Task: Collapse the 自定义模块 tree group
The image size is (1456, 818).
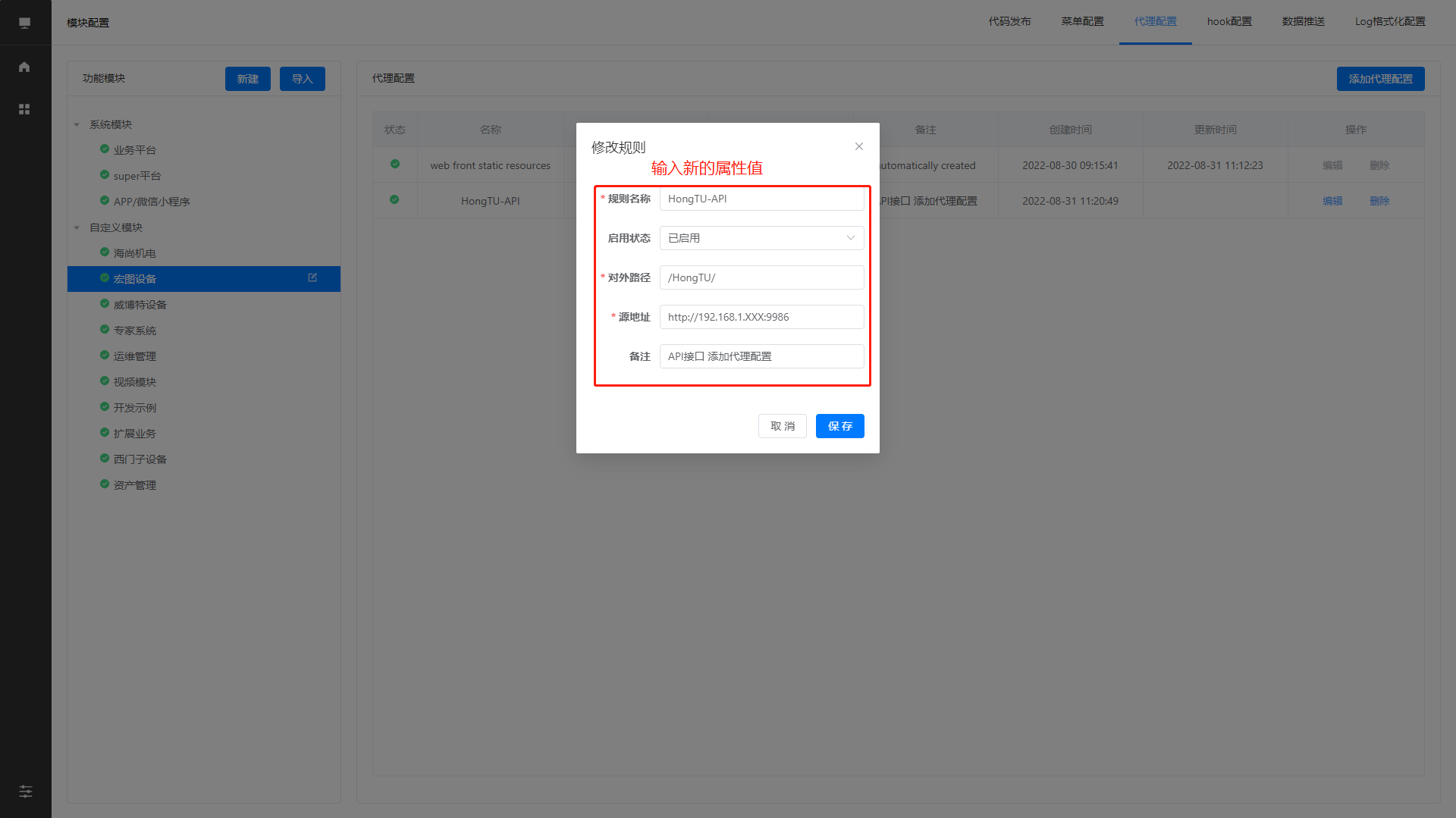Action: pos(77,227)
